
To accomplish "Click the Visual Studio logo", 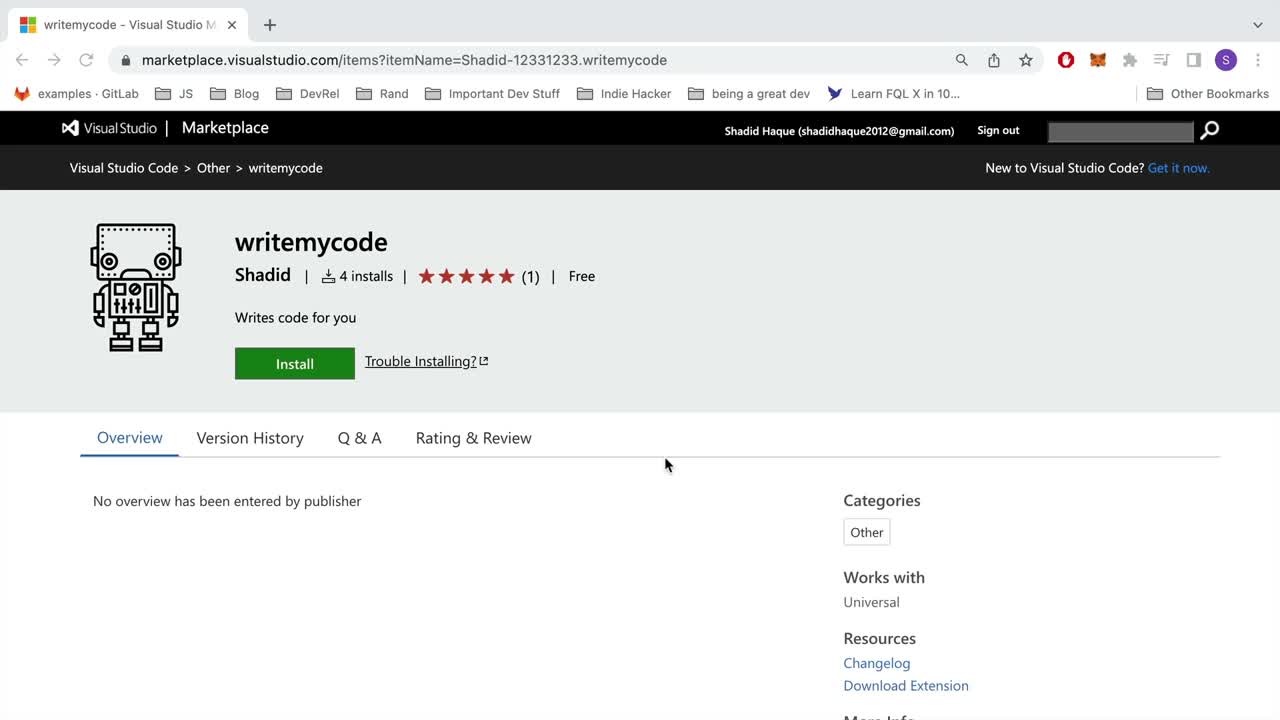I will (x=110, y=128).
